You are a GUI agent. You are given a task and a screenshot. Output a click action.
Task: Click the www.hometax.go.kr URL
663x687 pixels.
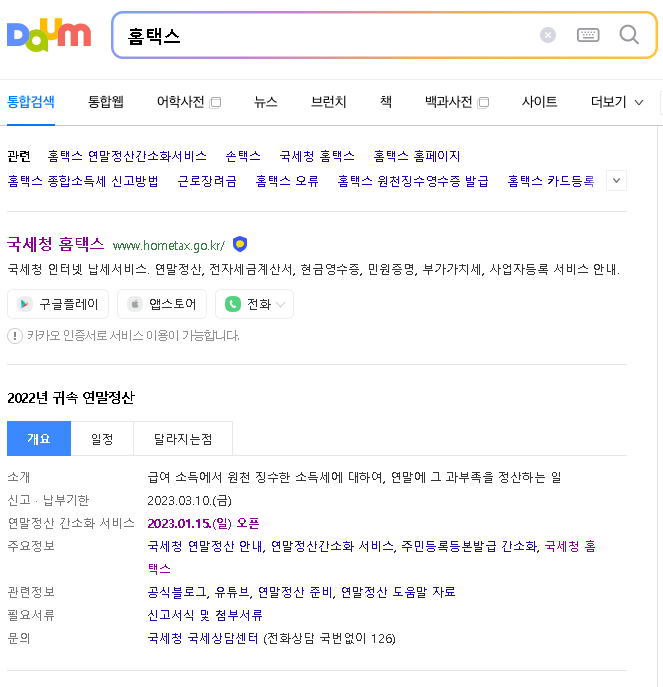click(169, 245)
